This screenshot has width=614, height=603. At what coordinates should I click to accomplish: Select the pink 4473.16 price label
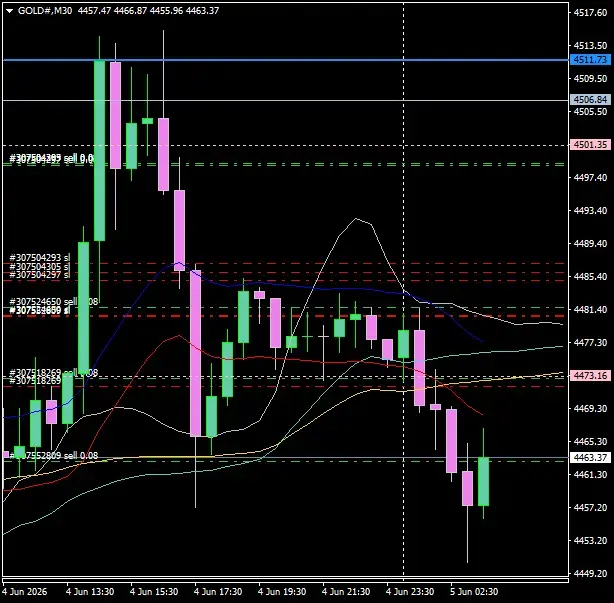point(590,376)
